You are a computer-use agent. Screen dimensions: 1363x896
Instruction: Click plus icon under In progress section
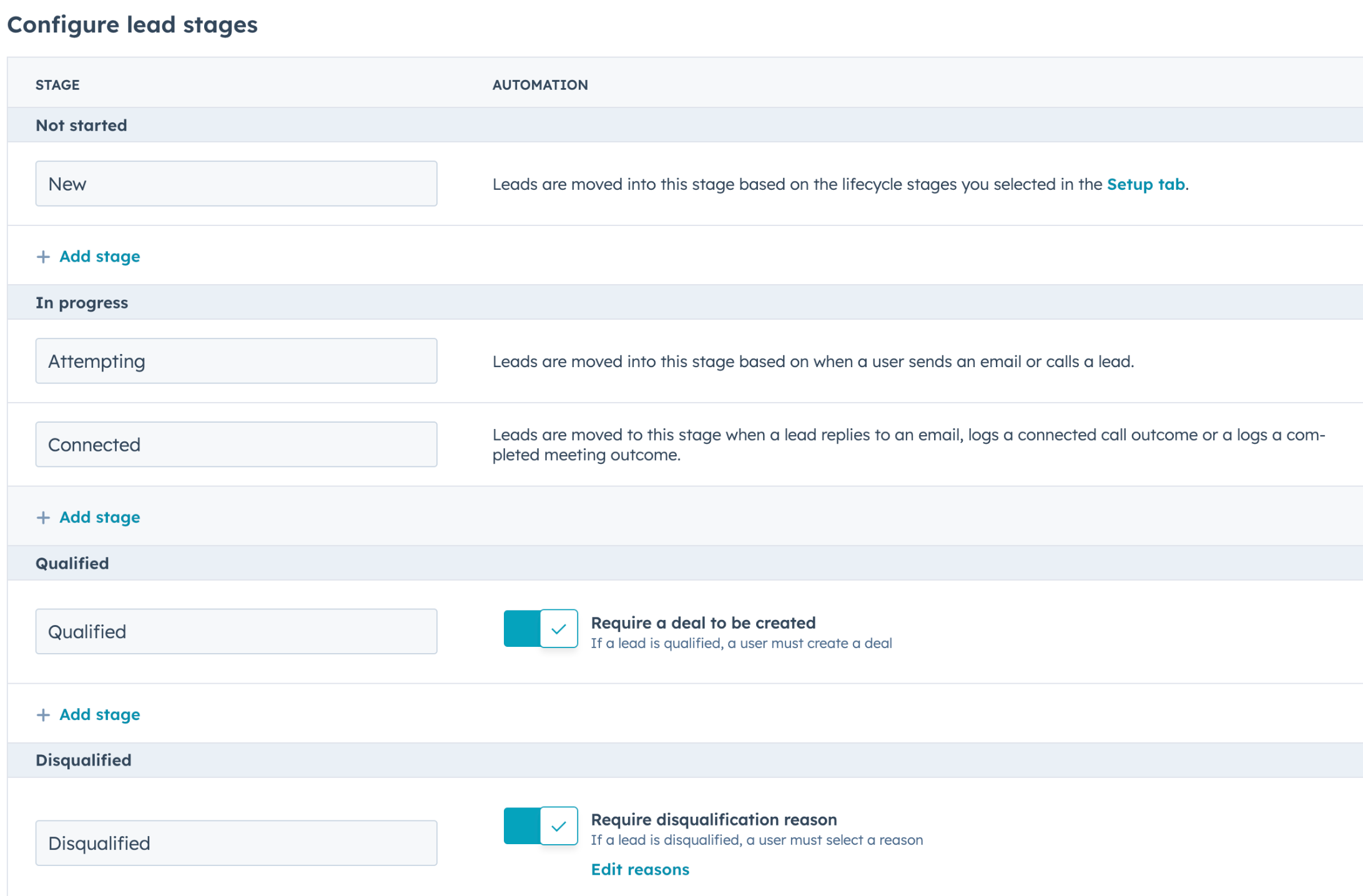pos(43,518)
